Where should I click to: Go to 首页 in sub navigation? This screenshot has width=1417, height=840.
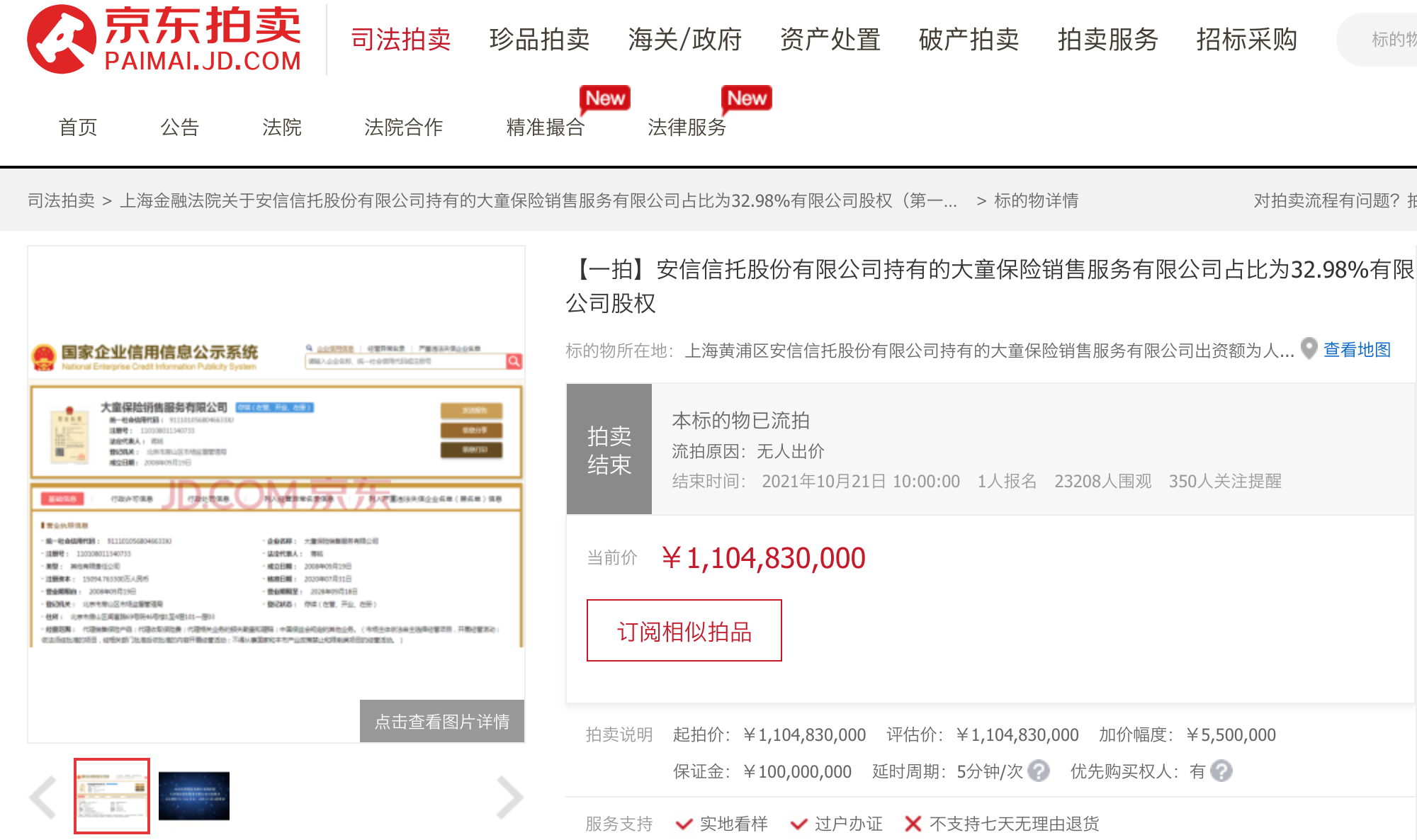pyautogui.click(x=78, y=127)
